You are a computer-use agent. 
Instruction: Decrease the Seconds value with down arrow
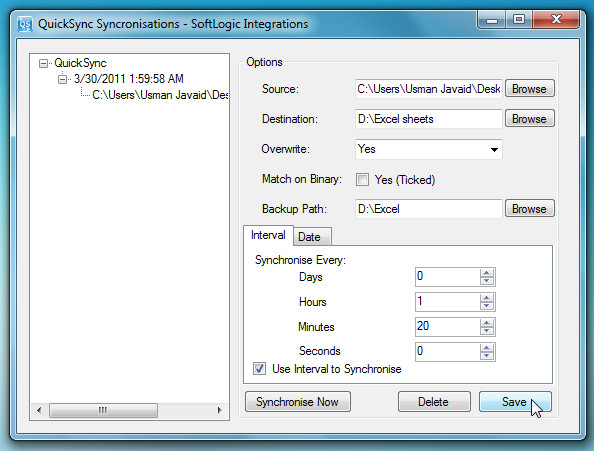tap(487, 356)
